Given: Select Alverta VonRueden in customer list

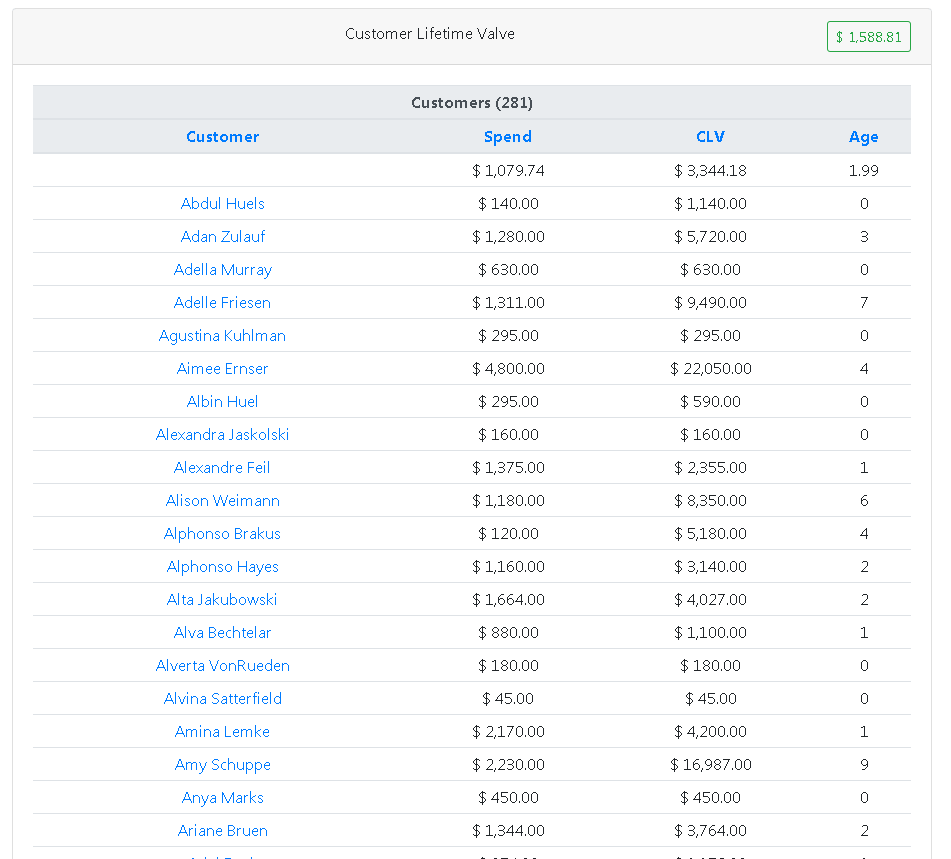Looking at the screenshot, I should pos(222,666).
